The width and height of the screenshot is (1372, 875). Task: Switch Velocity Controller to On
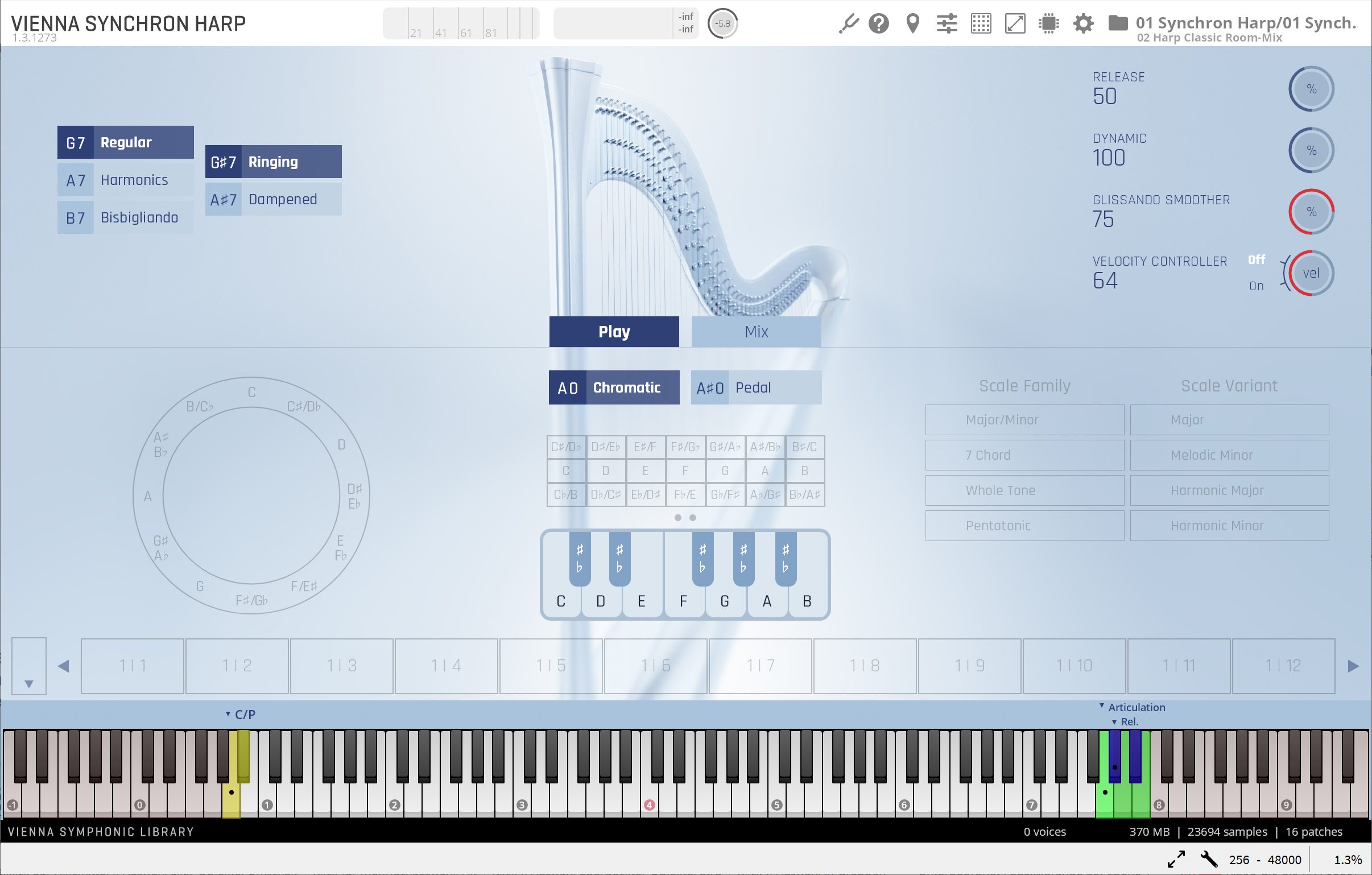1256,286
